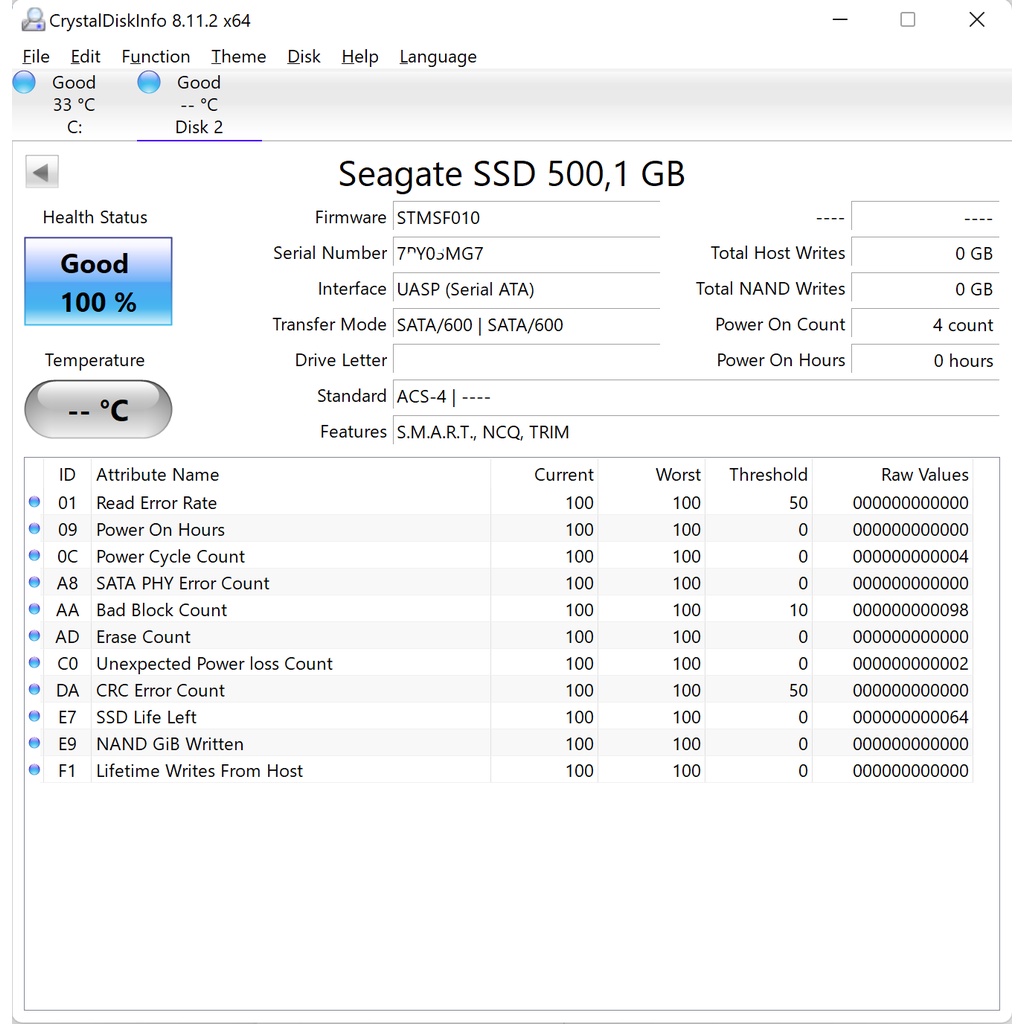Click the status dot for Power On Hours row
This screenshot has height=1024, width=1024.
(35, 528)
